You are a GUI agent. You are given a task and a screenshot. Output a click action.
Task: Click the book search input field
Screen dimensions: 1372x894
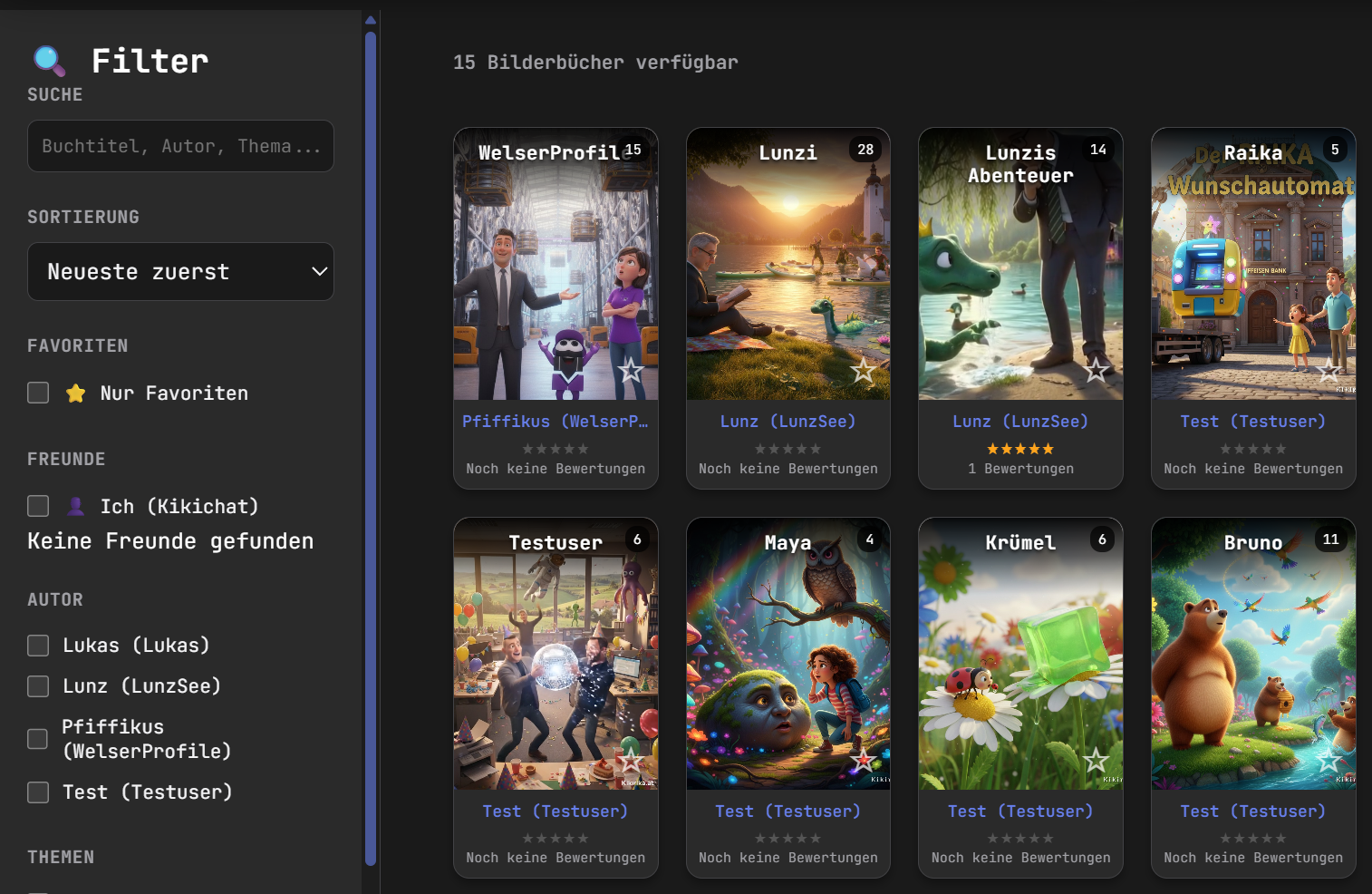(180, 146)
